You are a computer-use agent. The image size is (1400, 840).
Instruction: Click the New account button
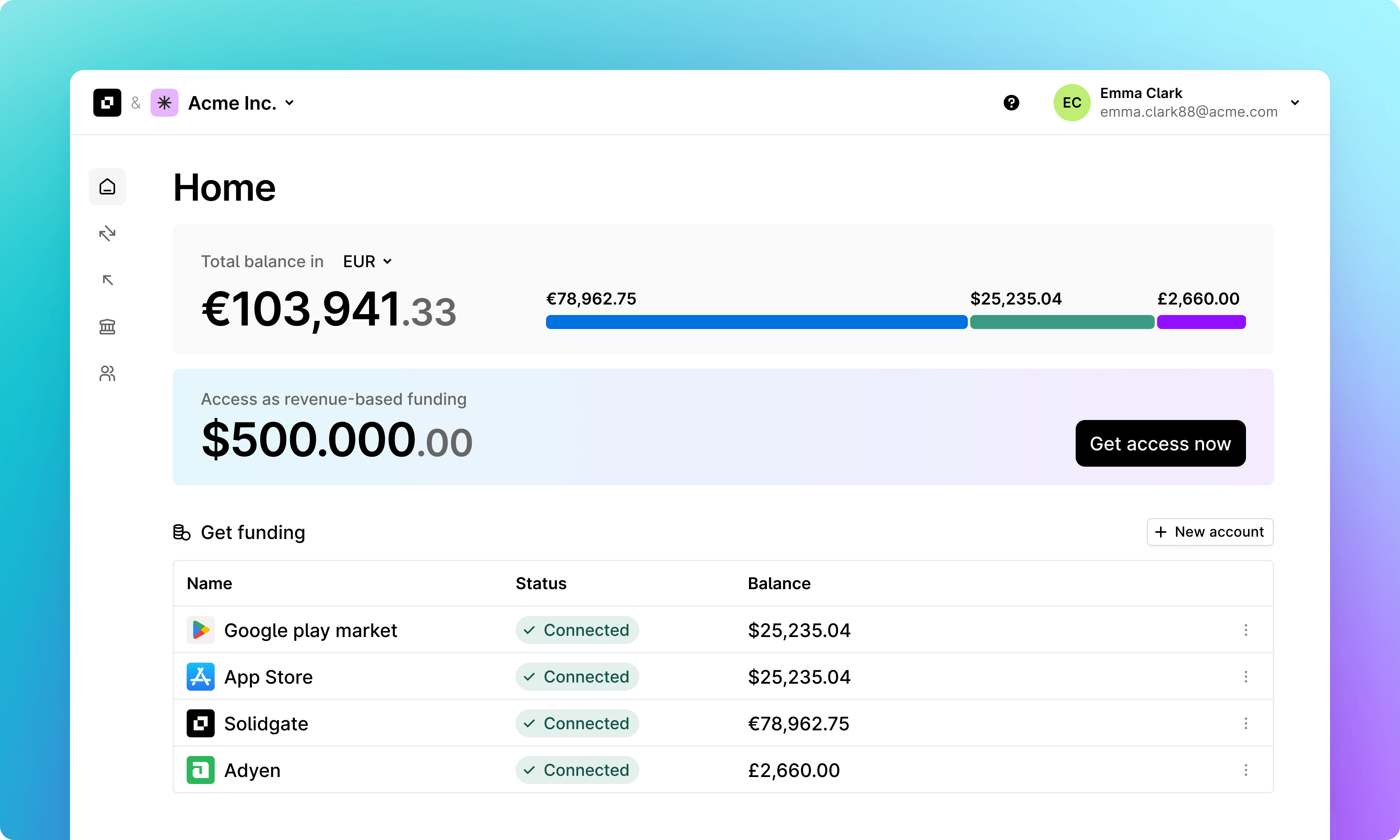[x=1210, y=532]
